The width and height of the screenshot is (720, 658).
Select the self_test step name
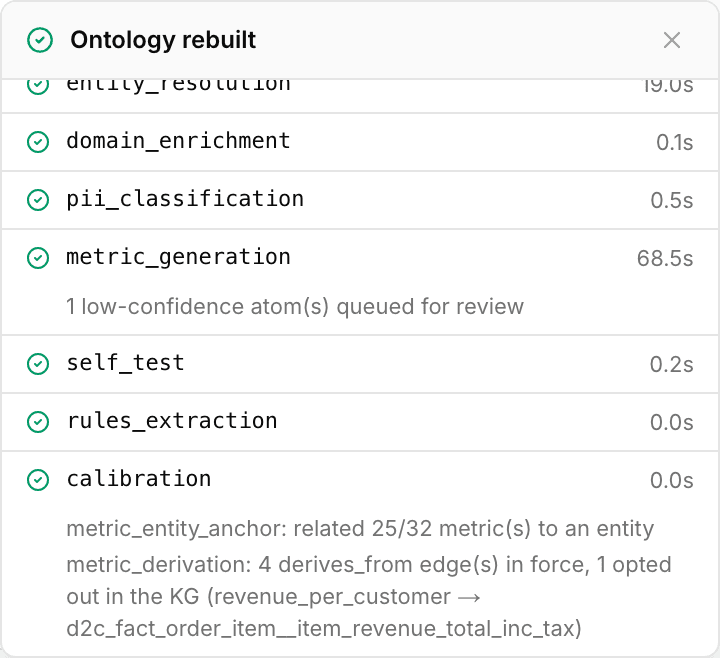125,363
